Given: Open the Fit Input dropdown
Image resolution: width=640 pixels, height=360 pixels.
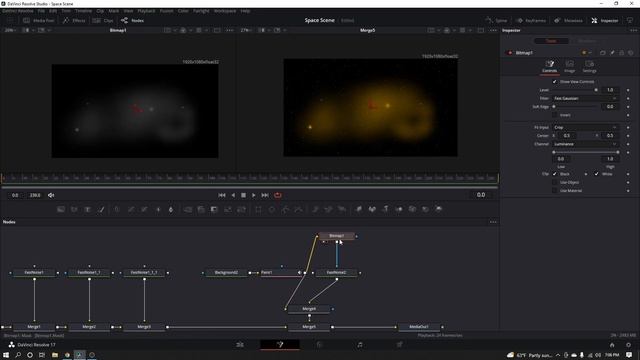Looking at the screenshot, I should point(585,127).
